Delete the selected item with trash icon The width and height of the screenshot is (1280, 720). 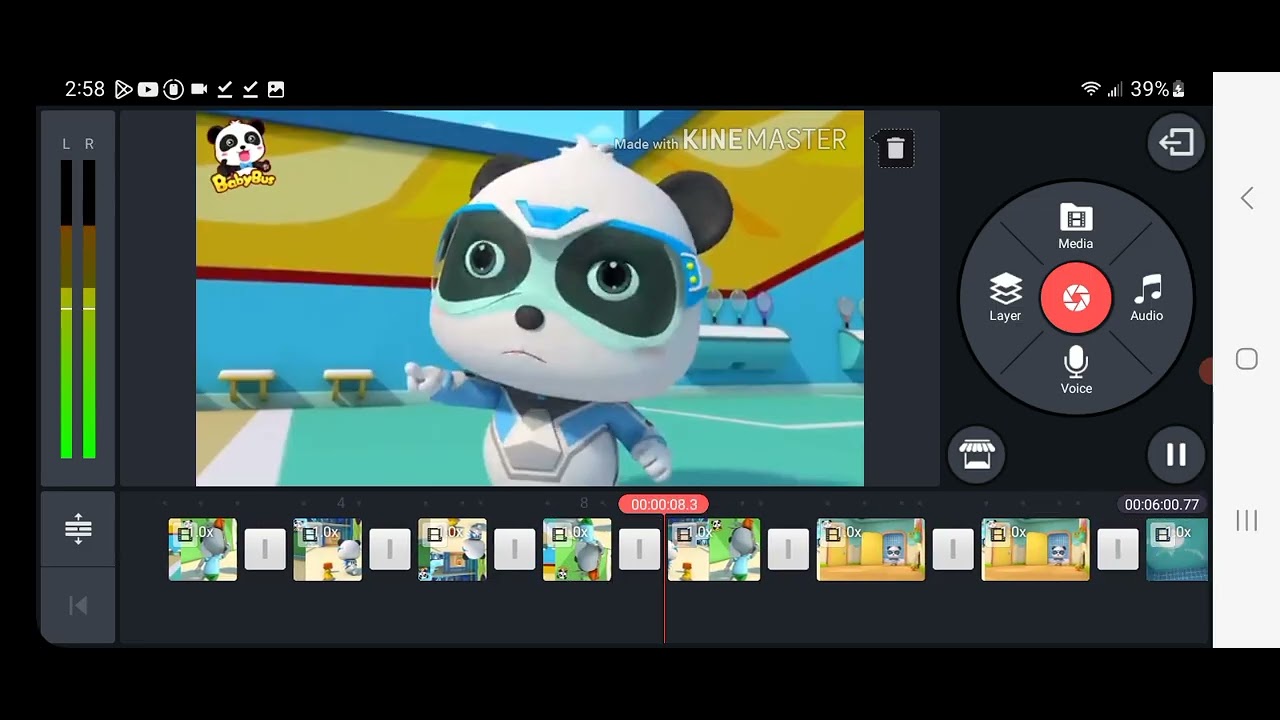tap(895, 148)
